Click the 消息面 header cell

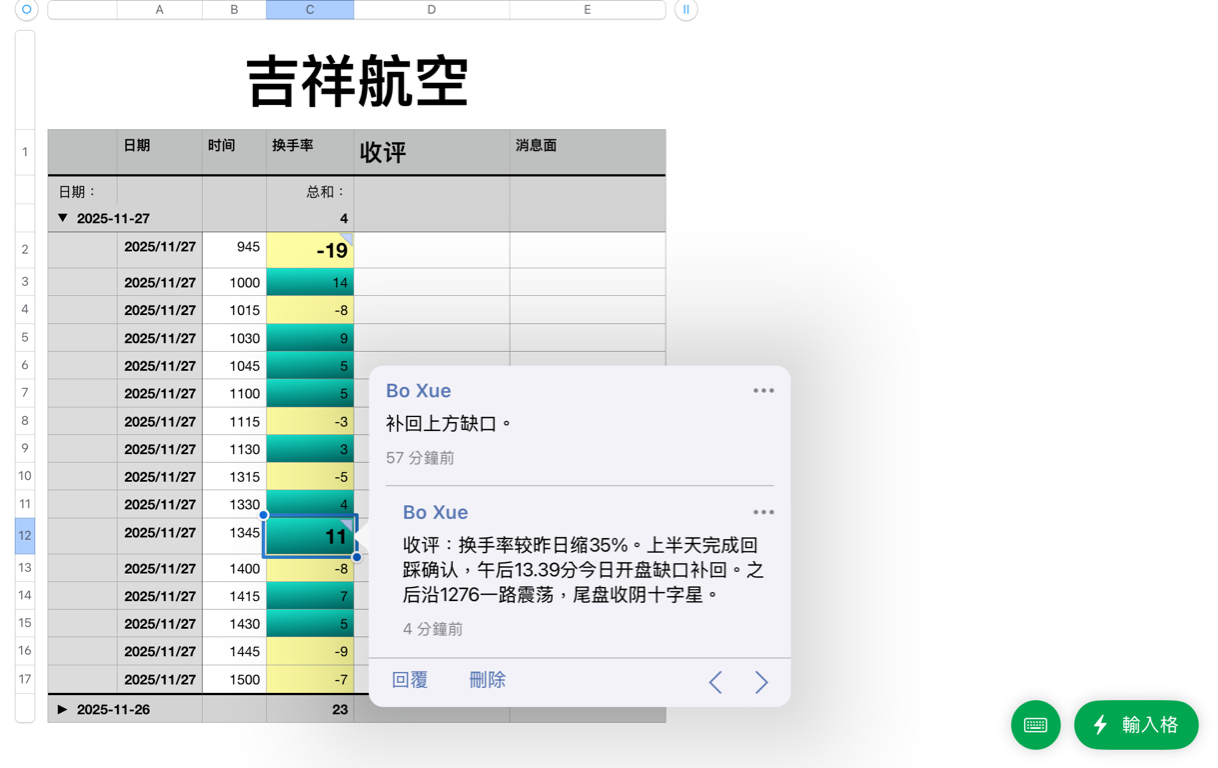pos(587,152)
